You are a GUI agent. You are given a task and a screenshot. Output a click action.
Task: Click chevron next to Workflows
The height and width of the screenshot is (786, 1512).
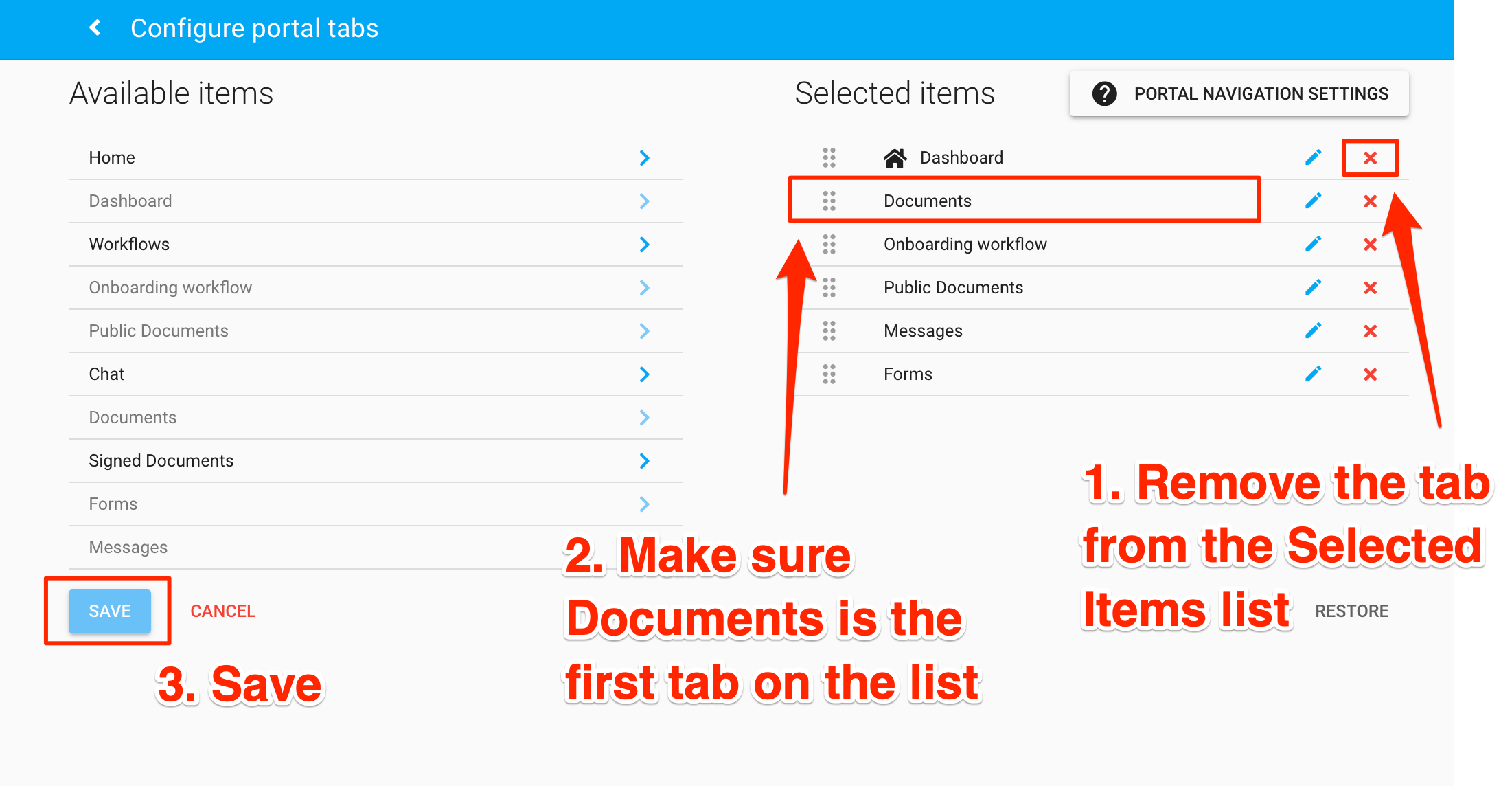(x=644, y=245)
